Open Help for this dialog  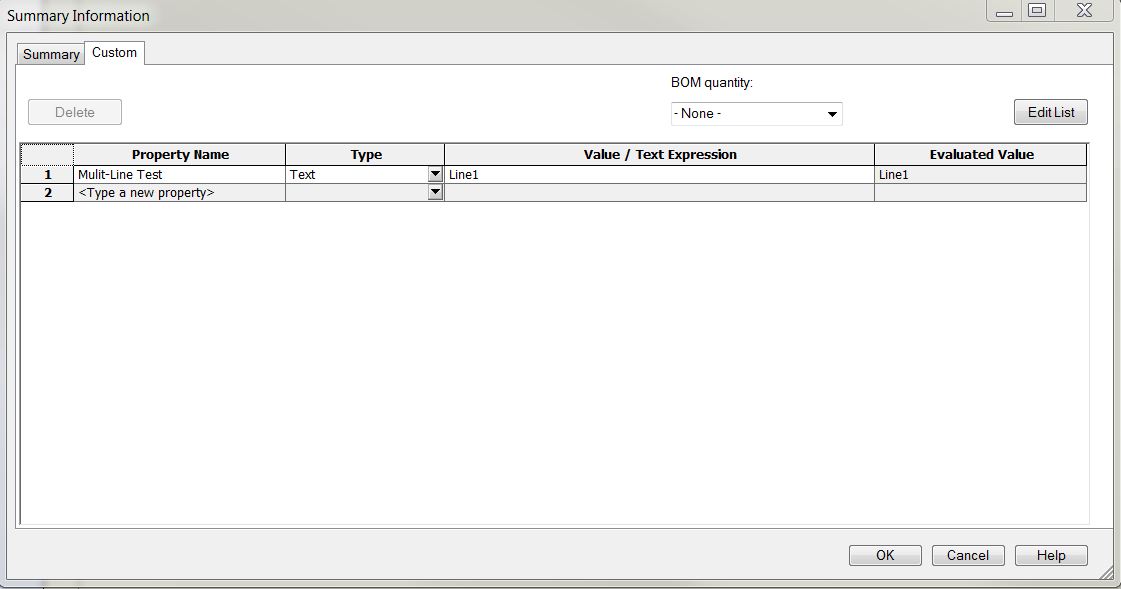click(1051, 555)
